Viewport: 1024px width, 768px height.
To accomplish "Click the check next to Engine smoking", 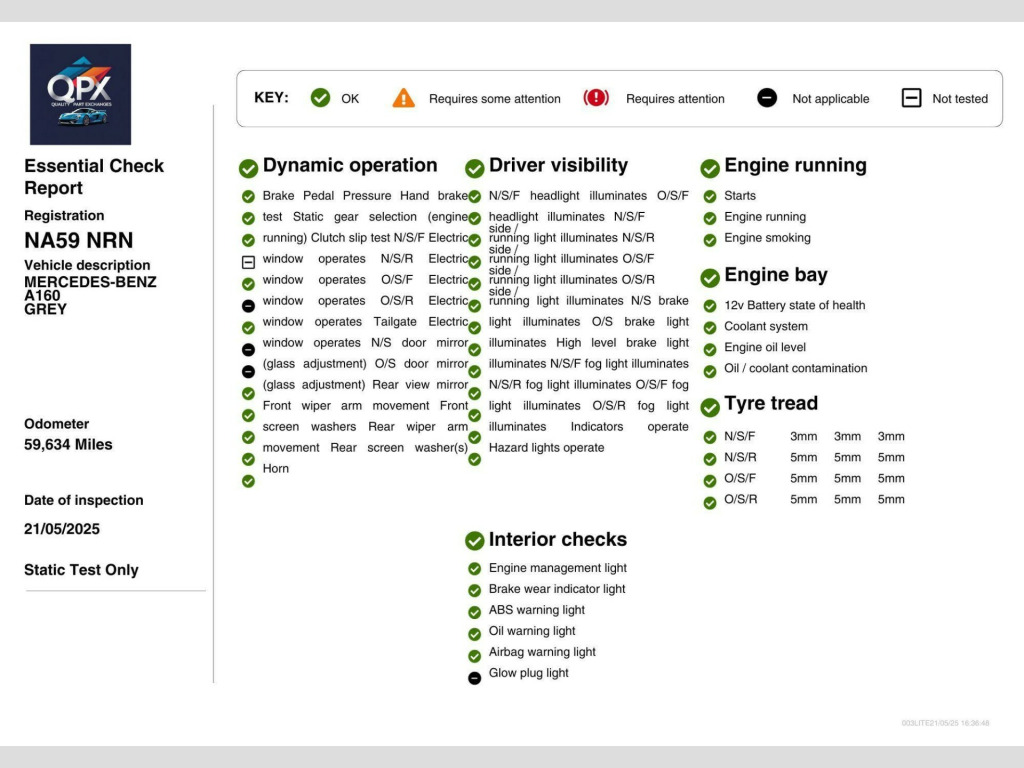I will pyautogui.click(x=710, y=240).
